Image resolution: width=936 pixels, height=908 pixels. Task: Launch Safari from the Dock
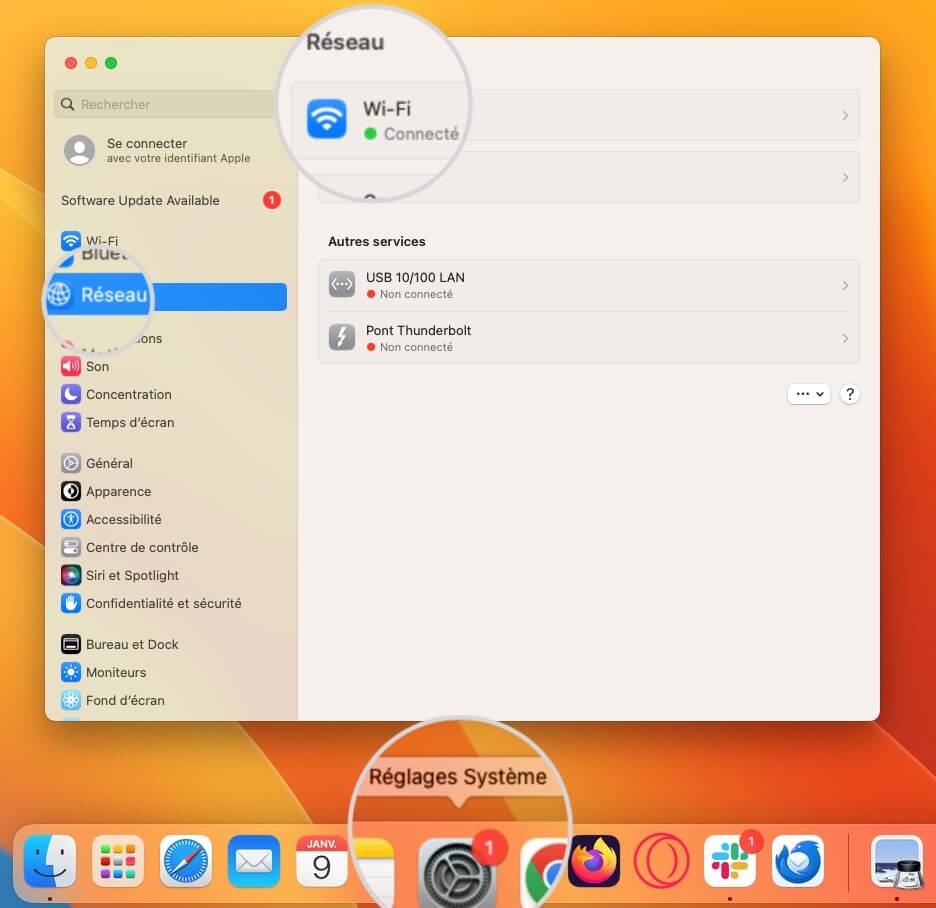point(186,861)
